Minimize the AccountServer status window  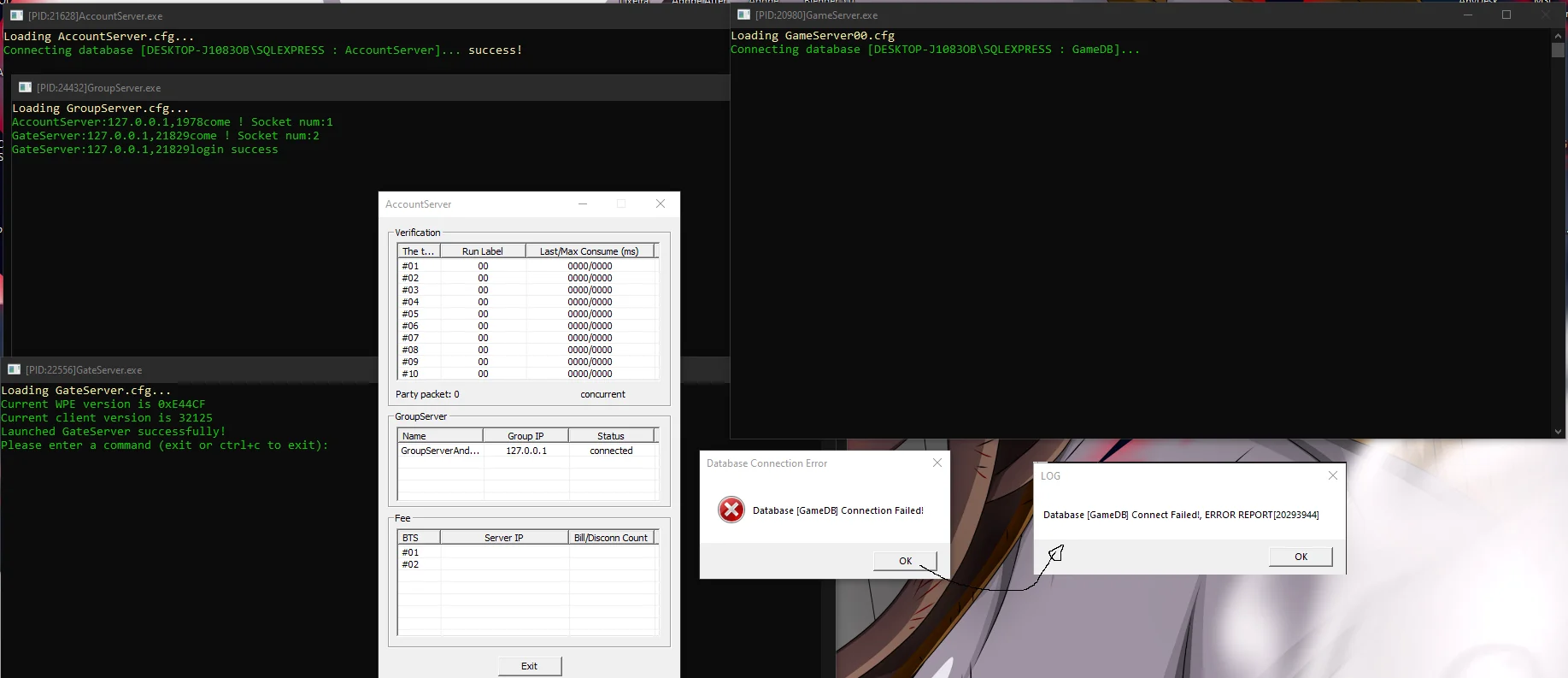[x=583, y=203]
